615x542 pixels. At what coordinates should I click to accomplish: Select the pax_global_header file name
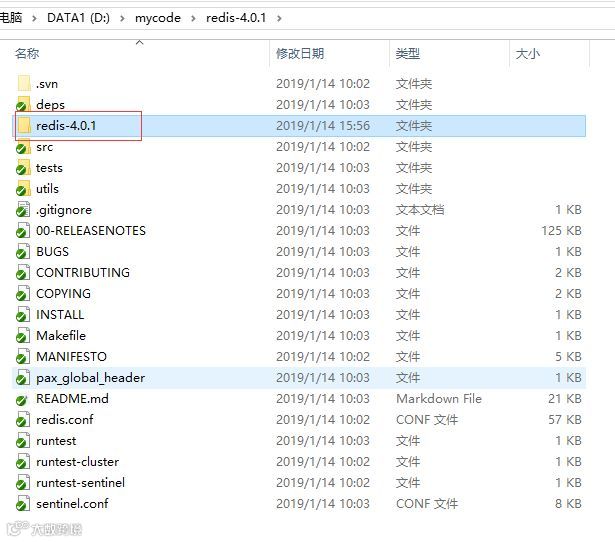click(91, 378)
